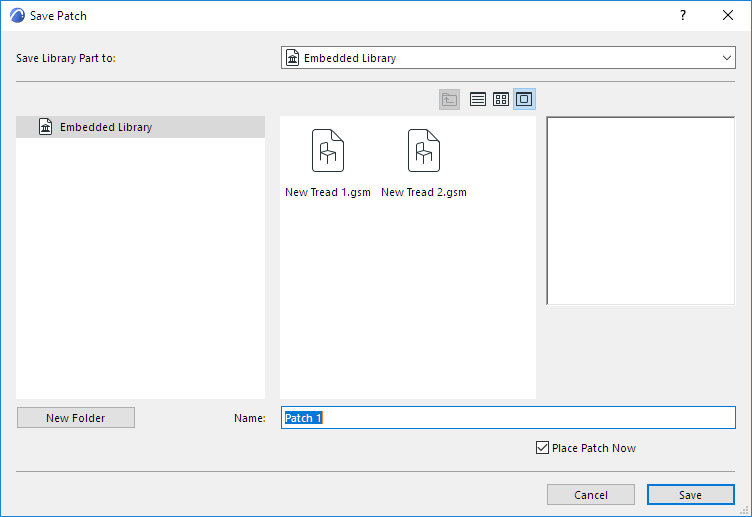The width and height of the screenshot is (752, 517).
Task: Select New Tread 1.gsm file icon
Action: pyautogui.click(x=328, y=151)
